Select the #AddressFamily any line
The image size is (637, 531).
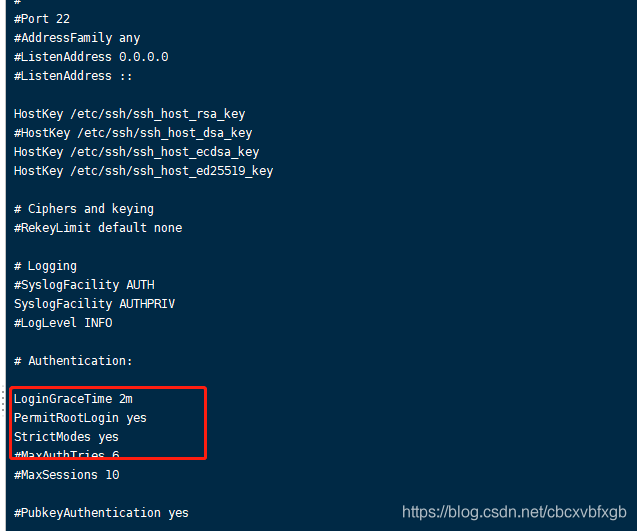(77, 38)
